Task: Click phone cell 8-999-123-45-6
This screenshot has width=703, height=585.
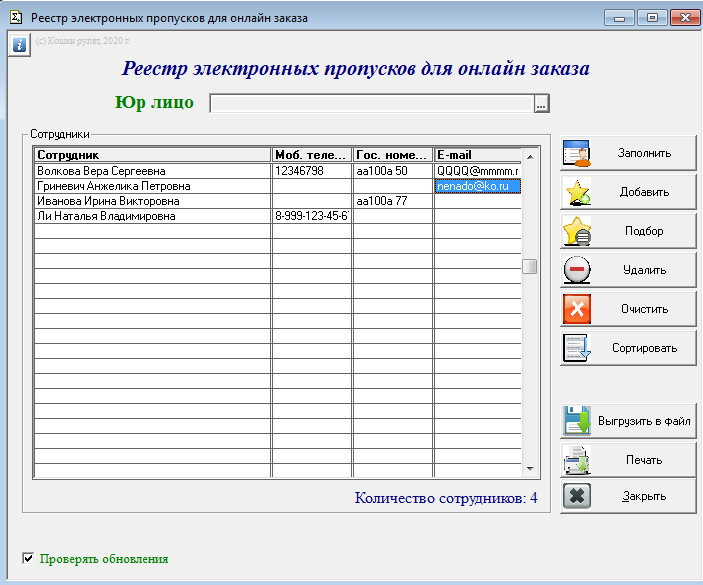Action: click(x=312, y=216)
